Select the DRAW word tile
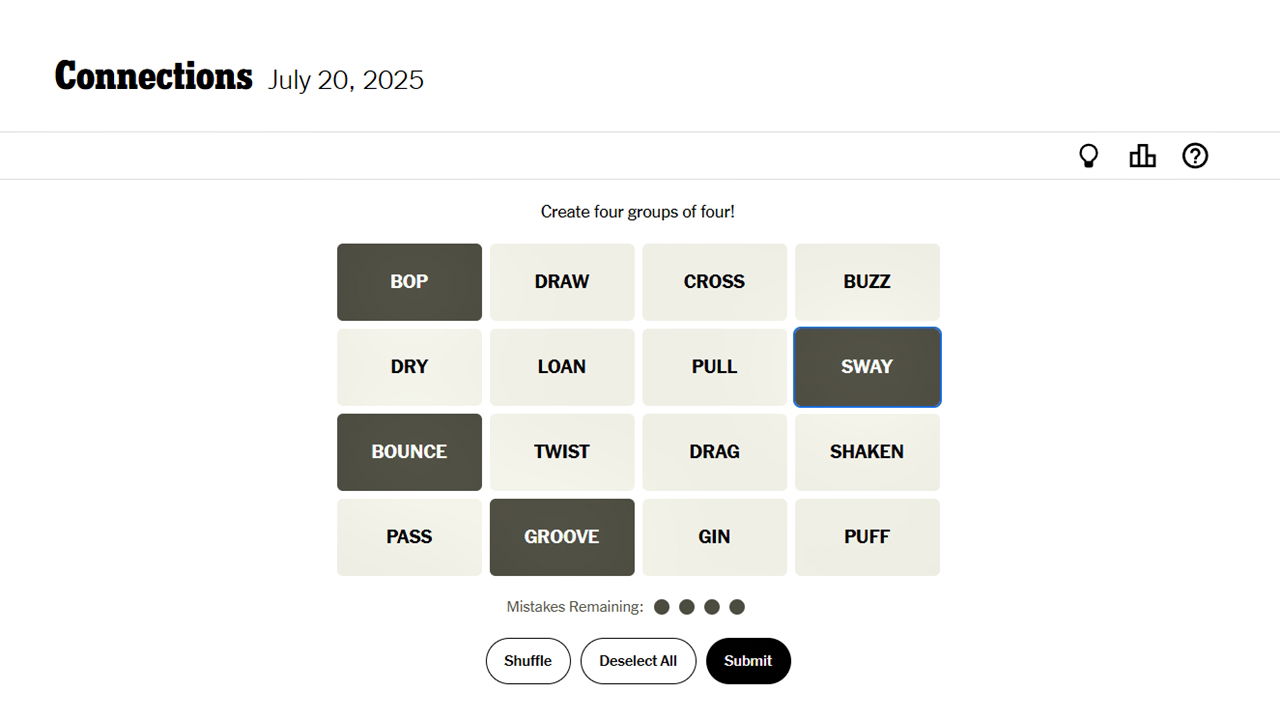1280x720 pixels. pos(562,282)
